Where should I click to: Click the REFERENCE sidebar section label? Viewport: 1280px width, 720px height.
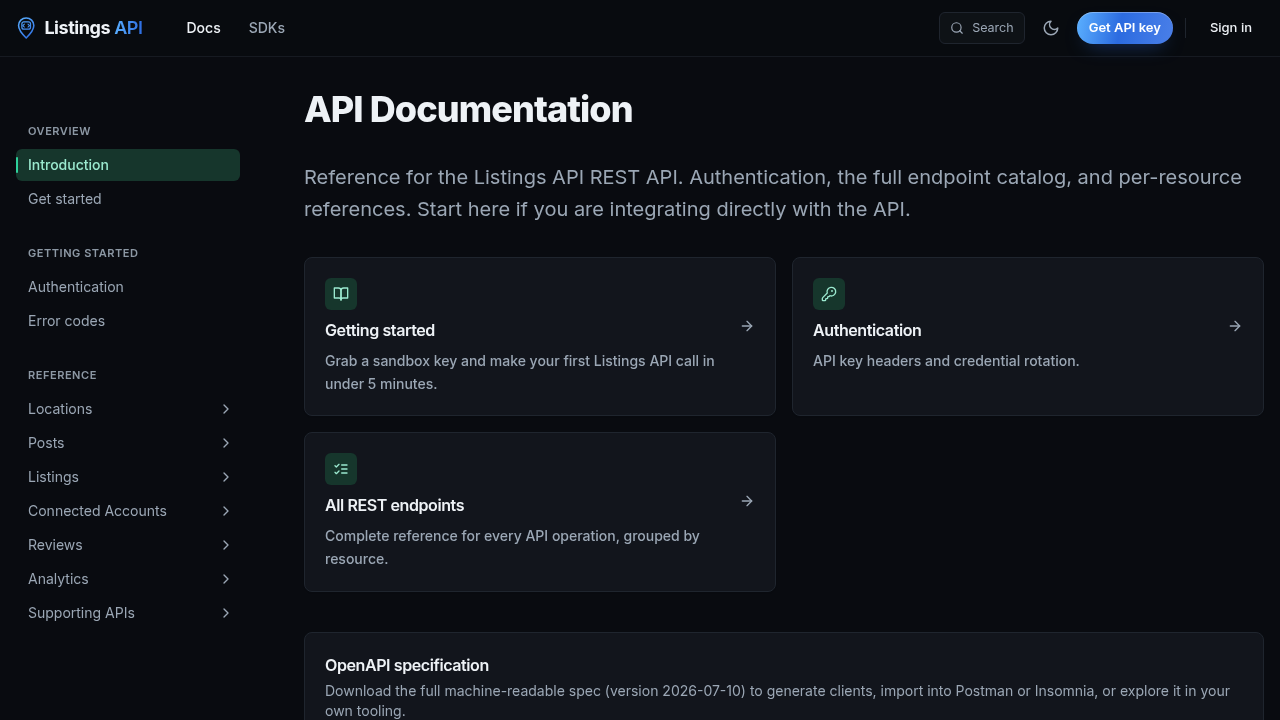pyautogui.click(x=62, y=375)
